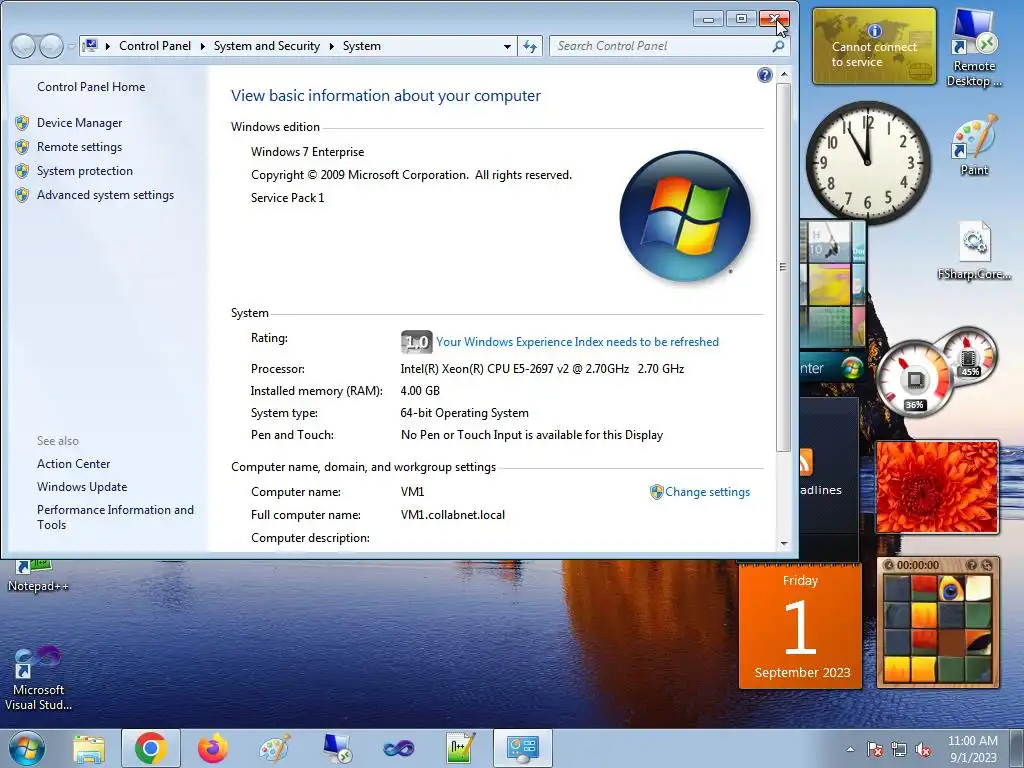Viewport: 1024px width, 768px height.
Task: Click the network status tray icon
Action: tap(899, 750)
